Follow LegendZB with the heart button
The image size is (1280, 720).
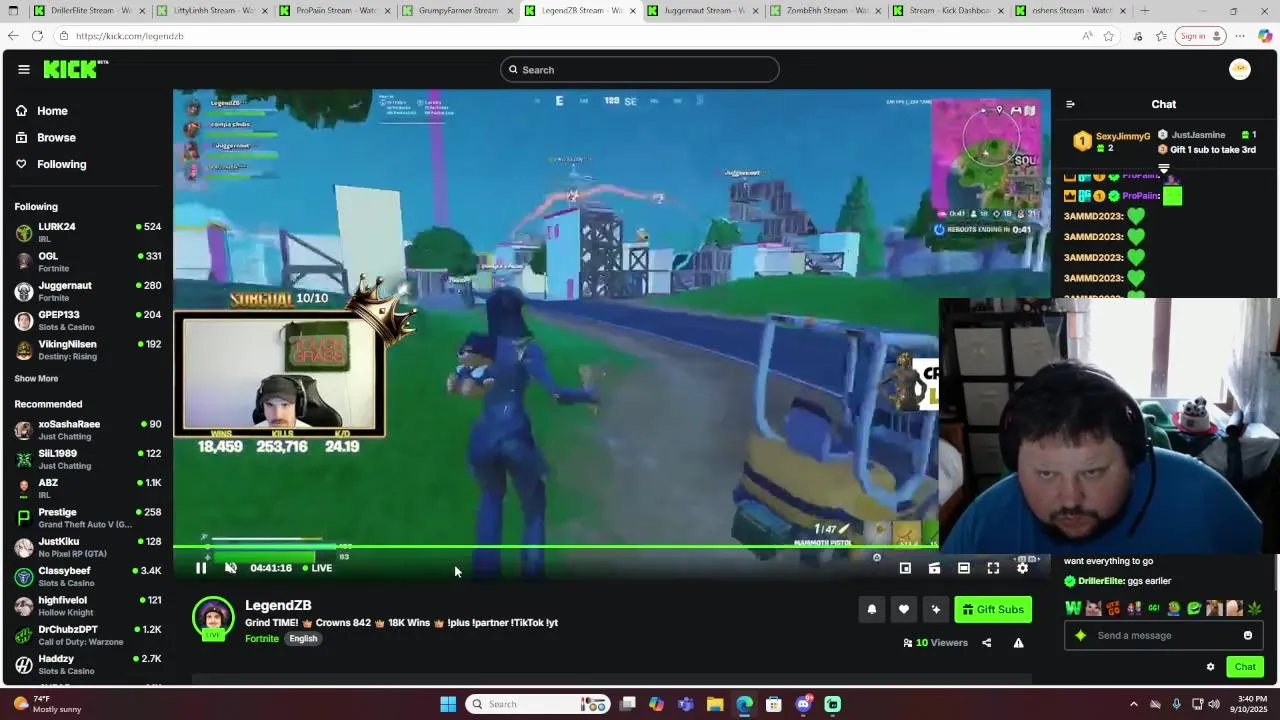(904, 609)
